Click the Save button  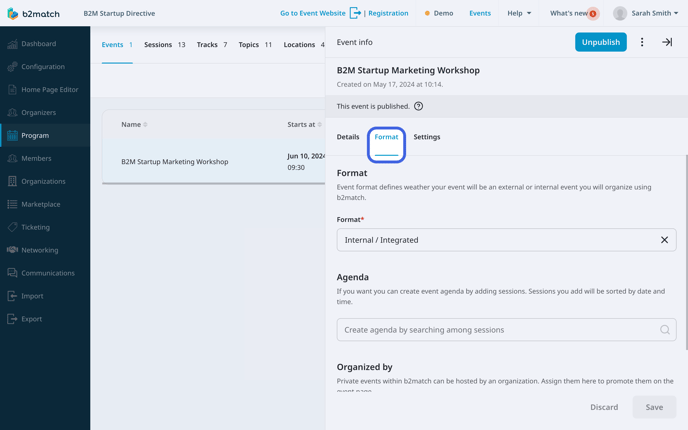[x=654, y=407]
